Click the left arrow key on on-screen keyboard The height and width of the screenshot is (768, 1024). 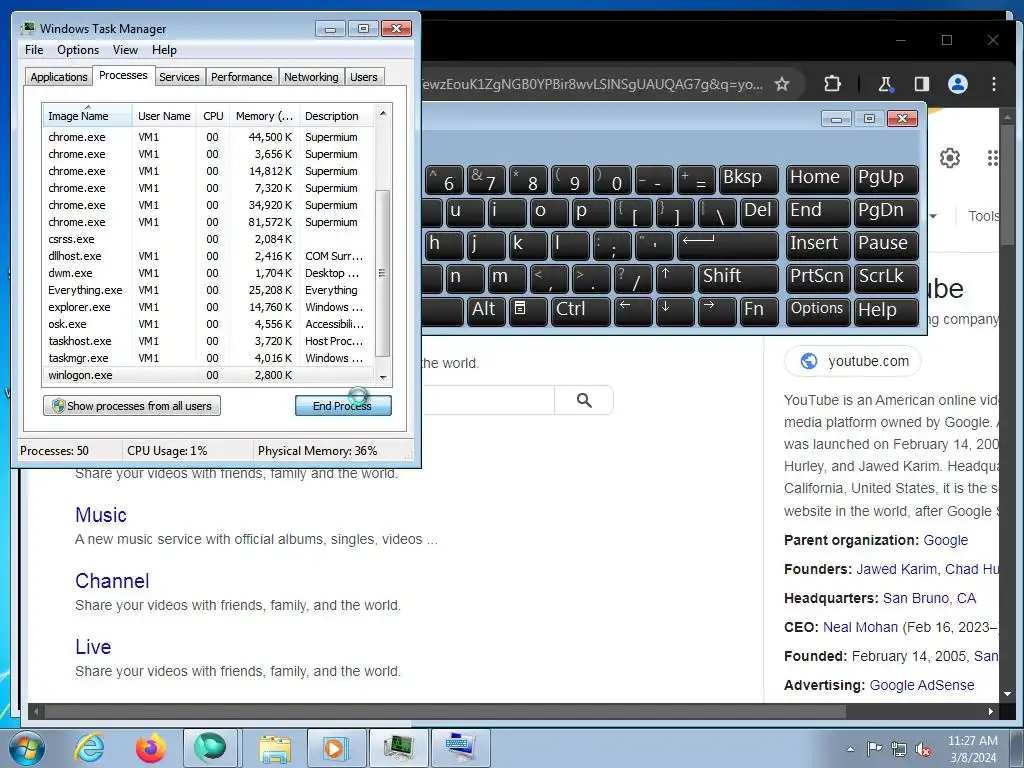click(632, 310)
